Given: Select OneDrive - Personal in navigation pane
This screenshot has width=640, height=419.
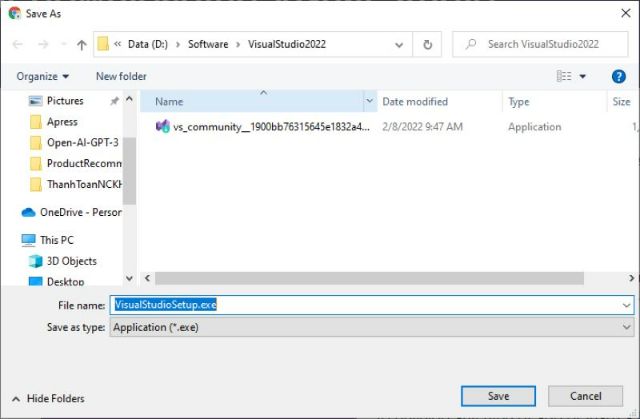Looking at the screenshot, I should [72, 212].
